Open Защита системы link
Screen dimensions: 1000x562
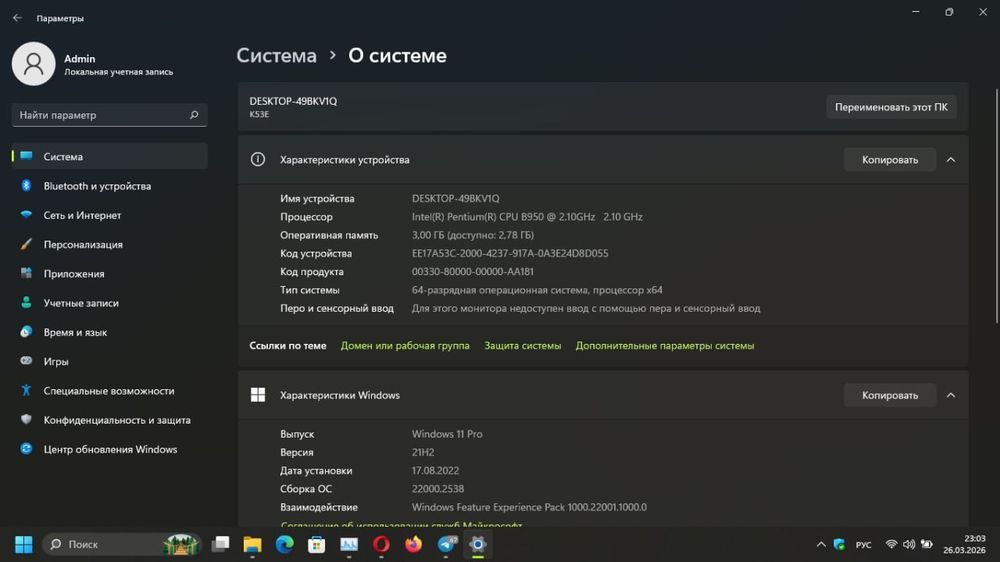click(522, 345)
